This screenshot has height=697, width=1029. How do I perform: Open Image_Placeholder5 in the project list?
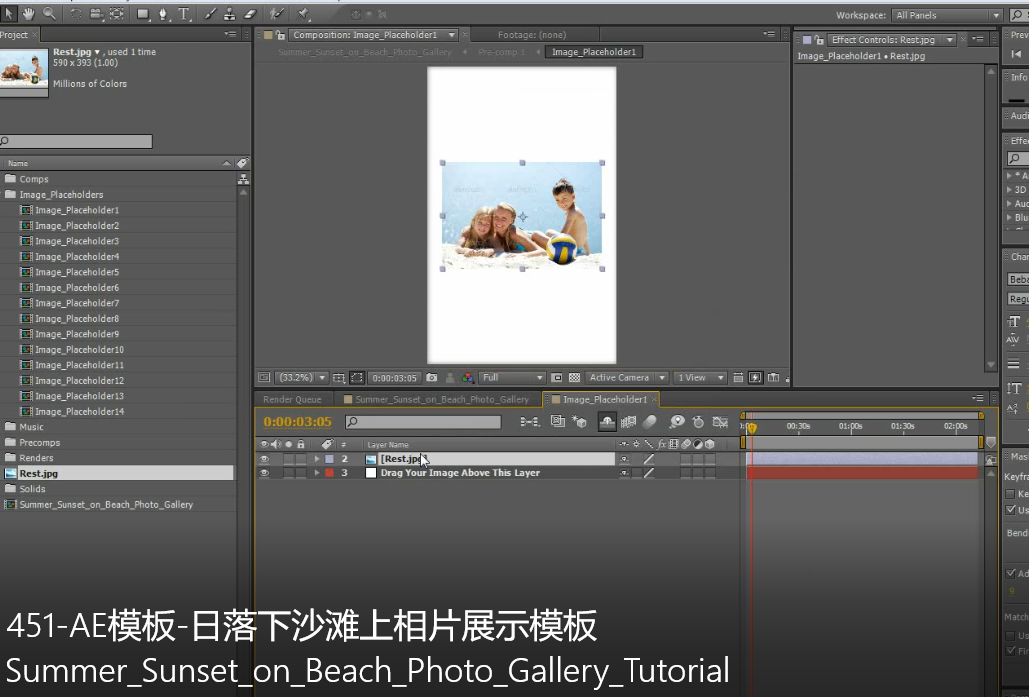point(77,272)
